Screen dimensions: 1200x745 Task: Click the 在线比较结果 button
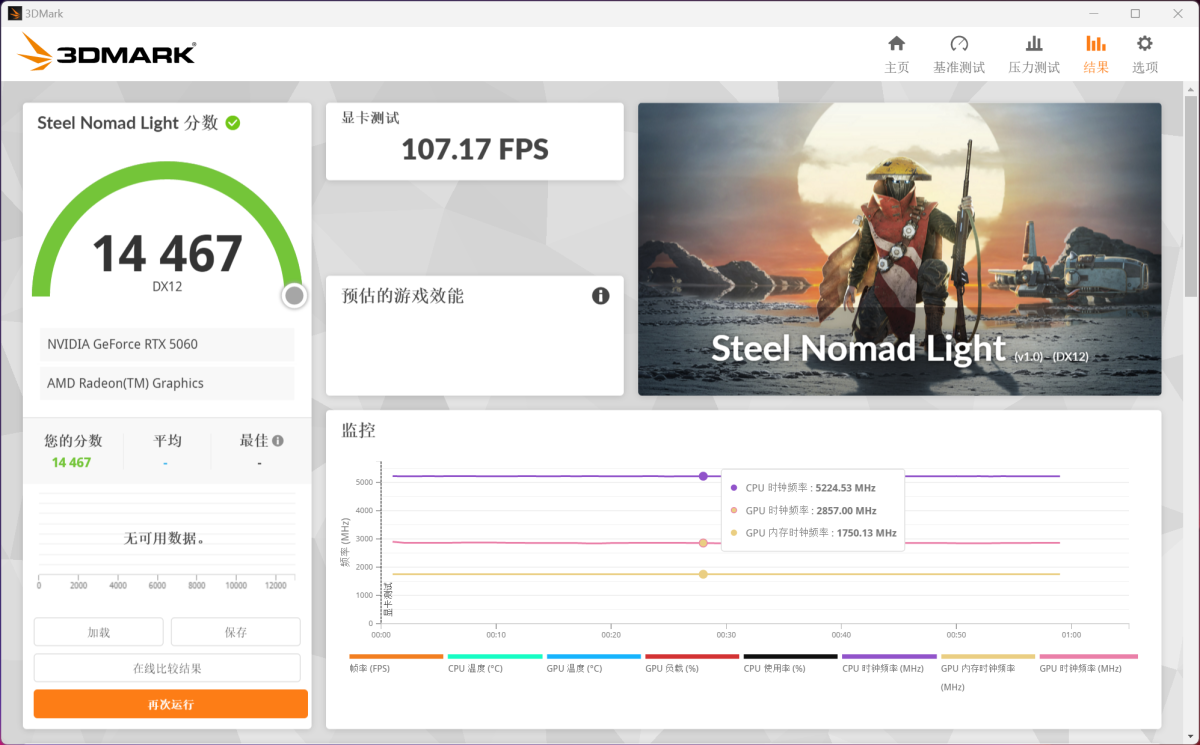tap(167, 668)
